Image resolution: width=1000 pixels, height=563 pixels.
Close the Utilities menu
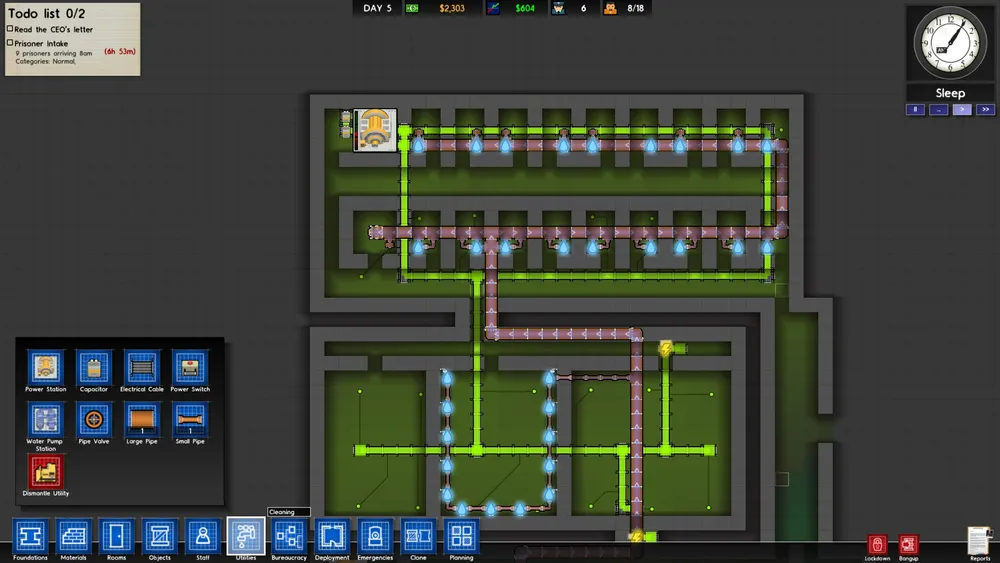point(246,536)
